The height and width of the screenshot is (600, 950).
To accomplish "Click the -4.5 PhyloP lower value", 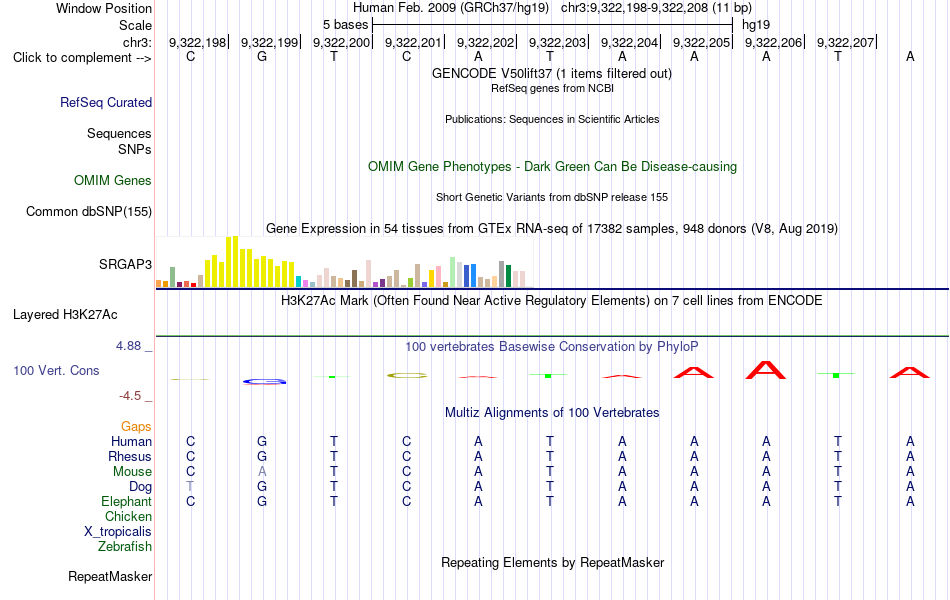I will tap(130, 396).
